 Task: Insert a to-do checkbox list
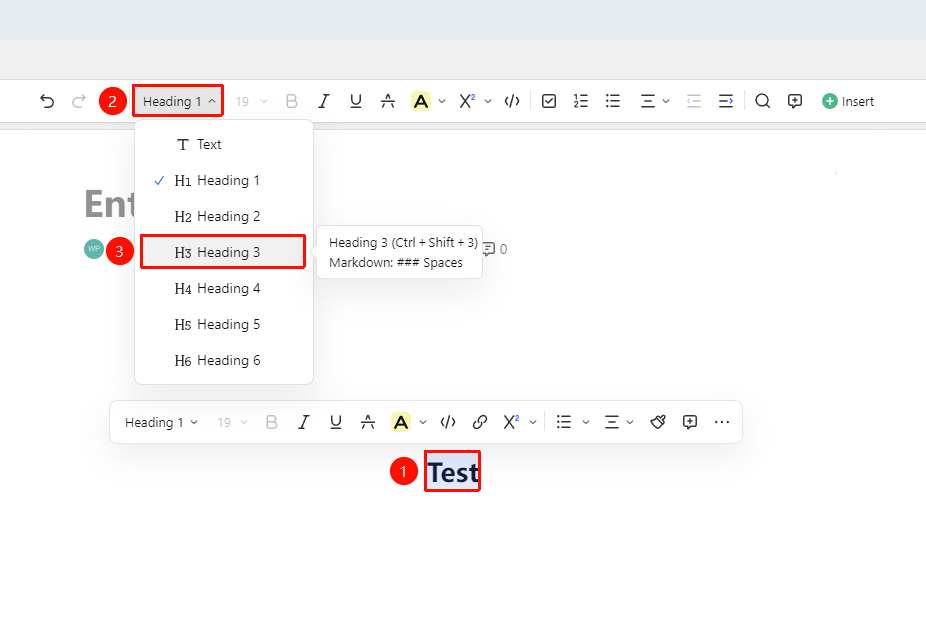coord(549,102)
